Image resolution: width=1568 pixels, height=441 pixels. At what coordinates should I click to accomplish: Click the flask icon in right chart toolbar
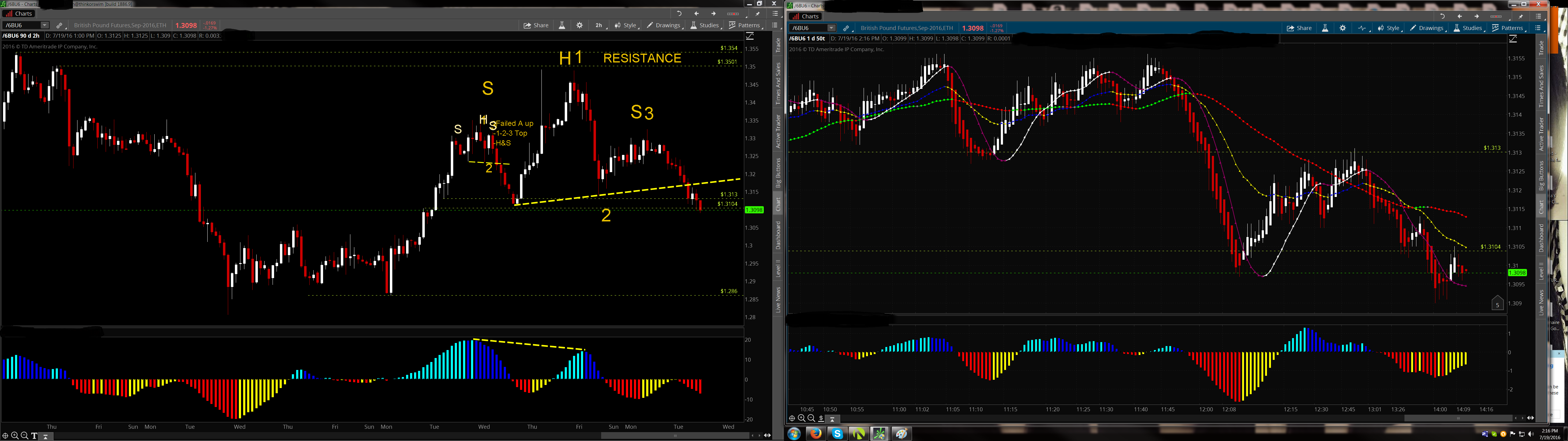(x=1325, y=28)
